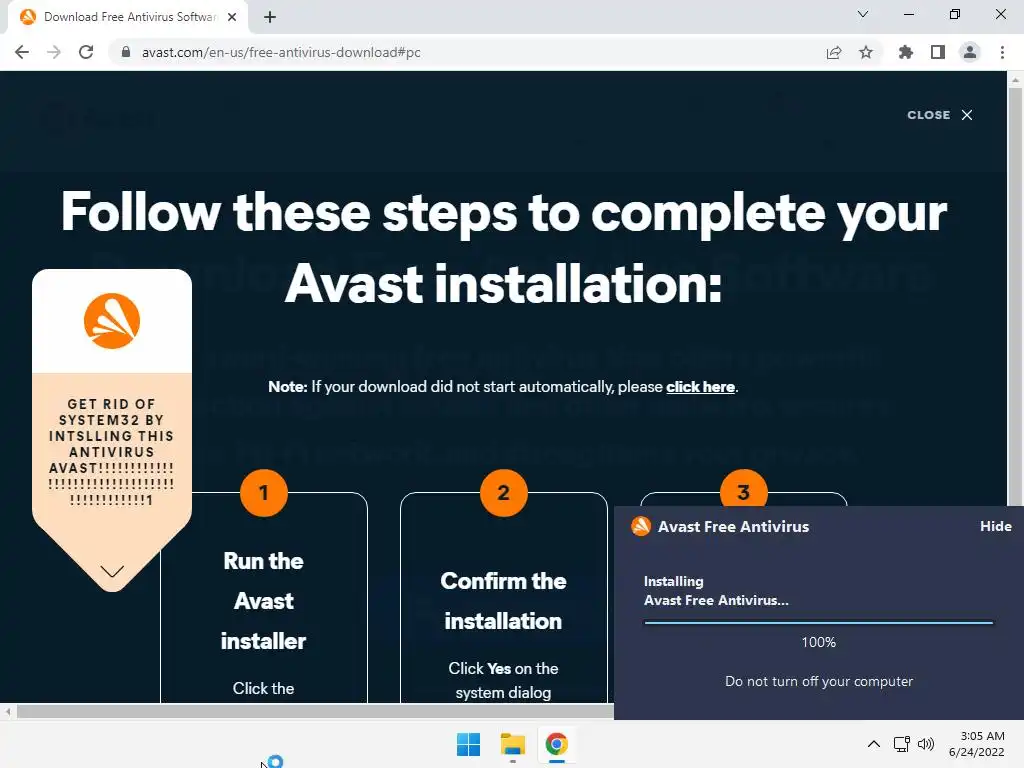Show hidden system tray icons

tap(873, 744)
